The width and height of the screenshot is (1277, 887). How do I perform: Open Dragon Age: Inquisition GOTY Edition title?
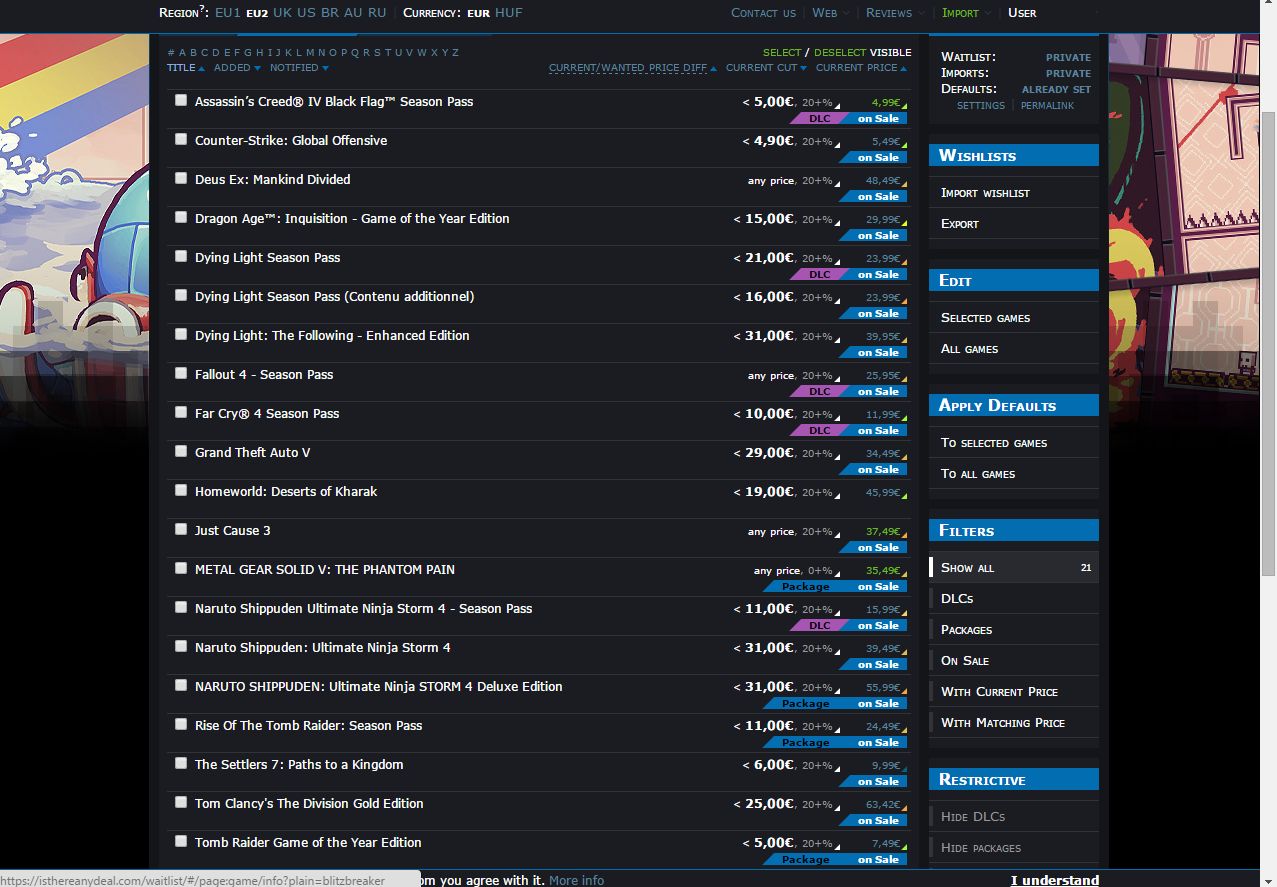click(352, 219)
